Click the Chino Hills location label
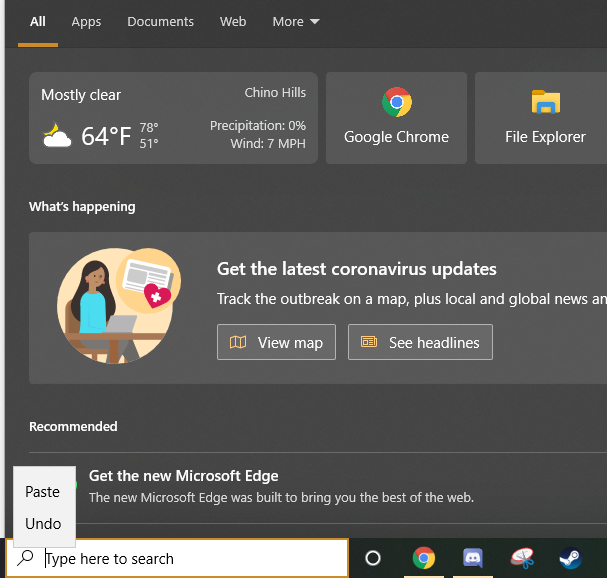 coord(275,93)
